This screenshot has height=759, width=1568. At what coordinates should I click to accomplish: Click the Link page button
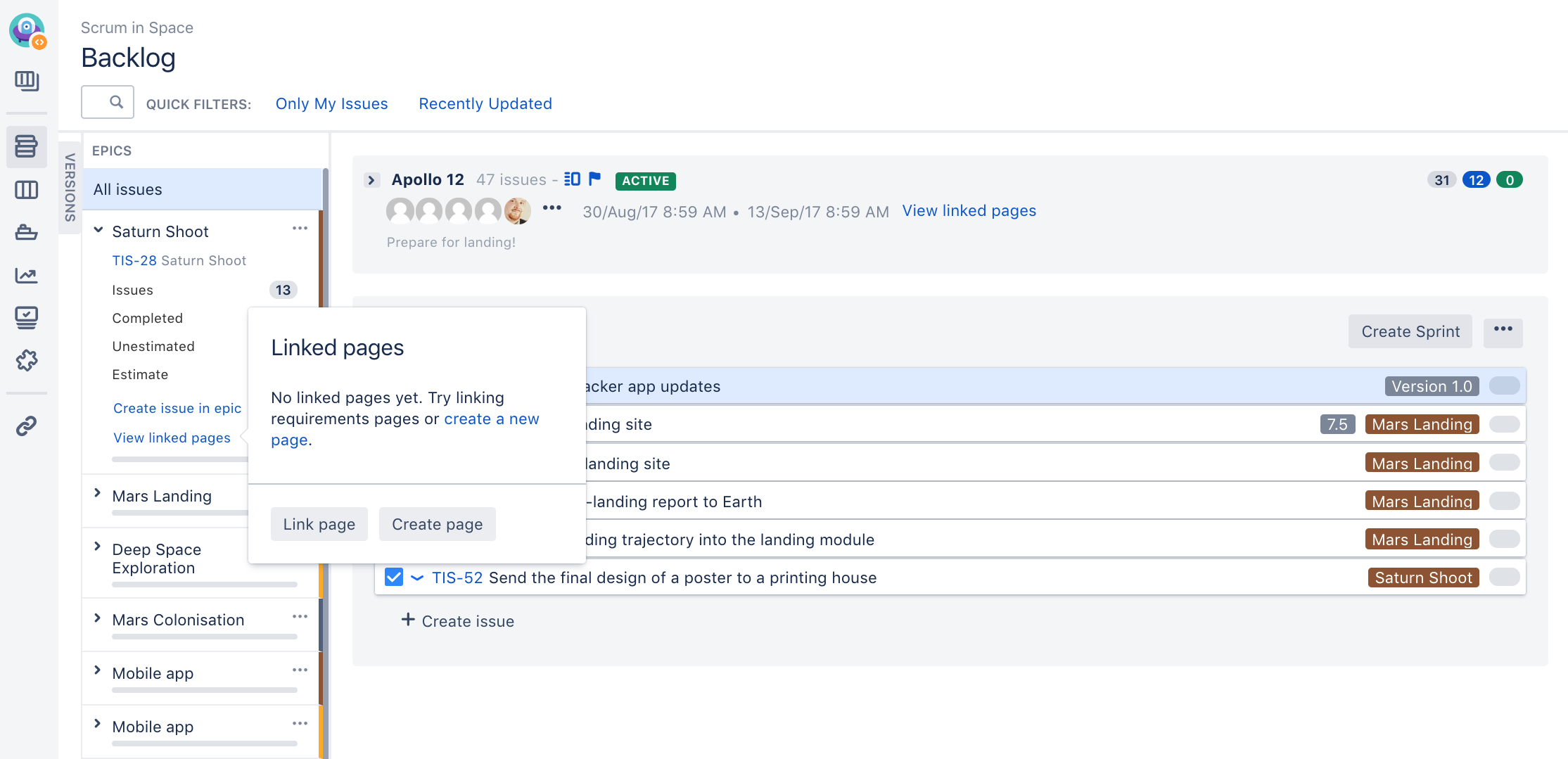[319, 524]
